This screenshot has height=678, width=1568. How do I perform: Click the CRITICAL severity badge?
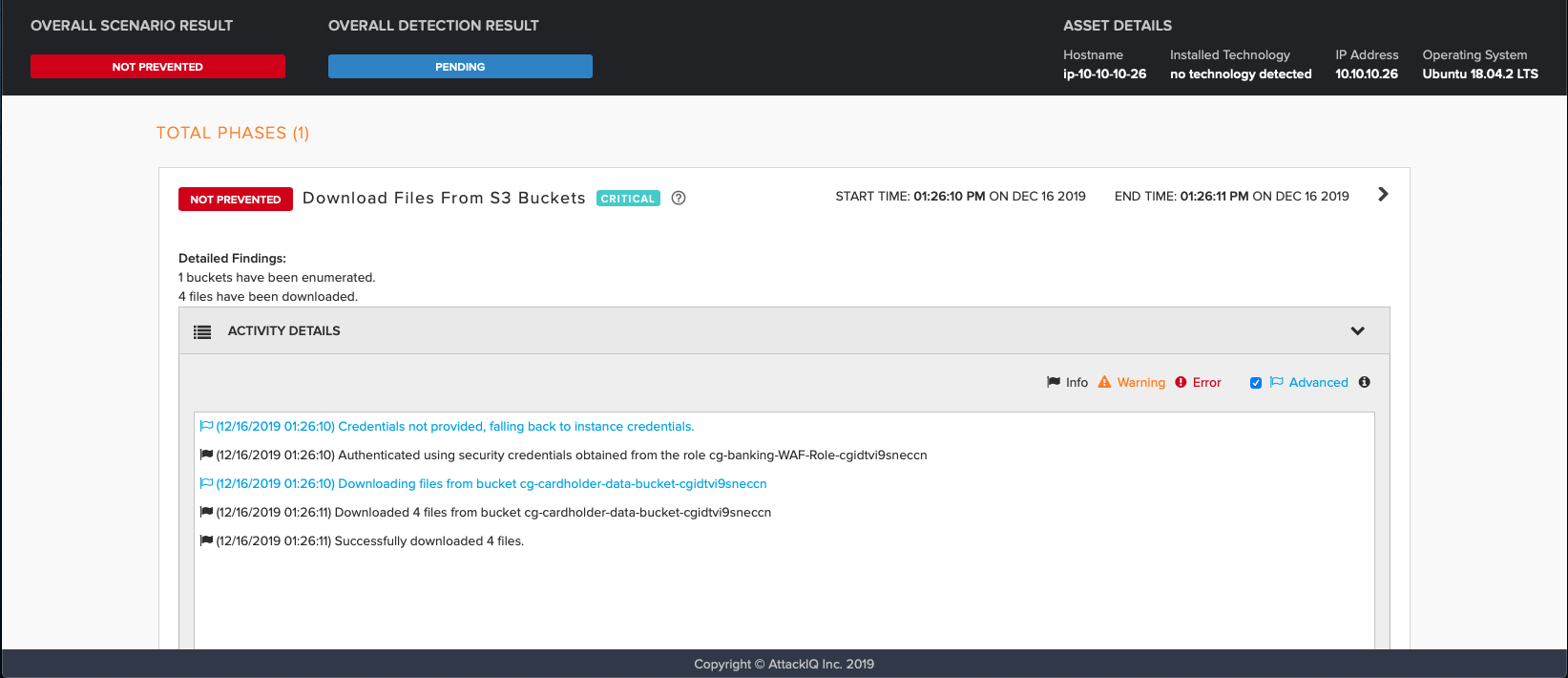pyautogui.click(x=628, y=199)
